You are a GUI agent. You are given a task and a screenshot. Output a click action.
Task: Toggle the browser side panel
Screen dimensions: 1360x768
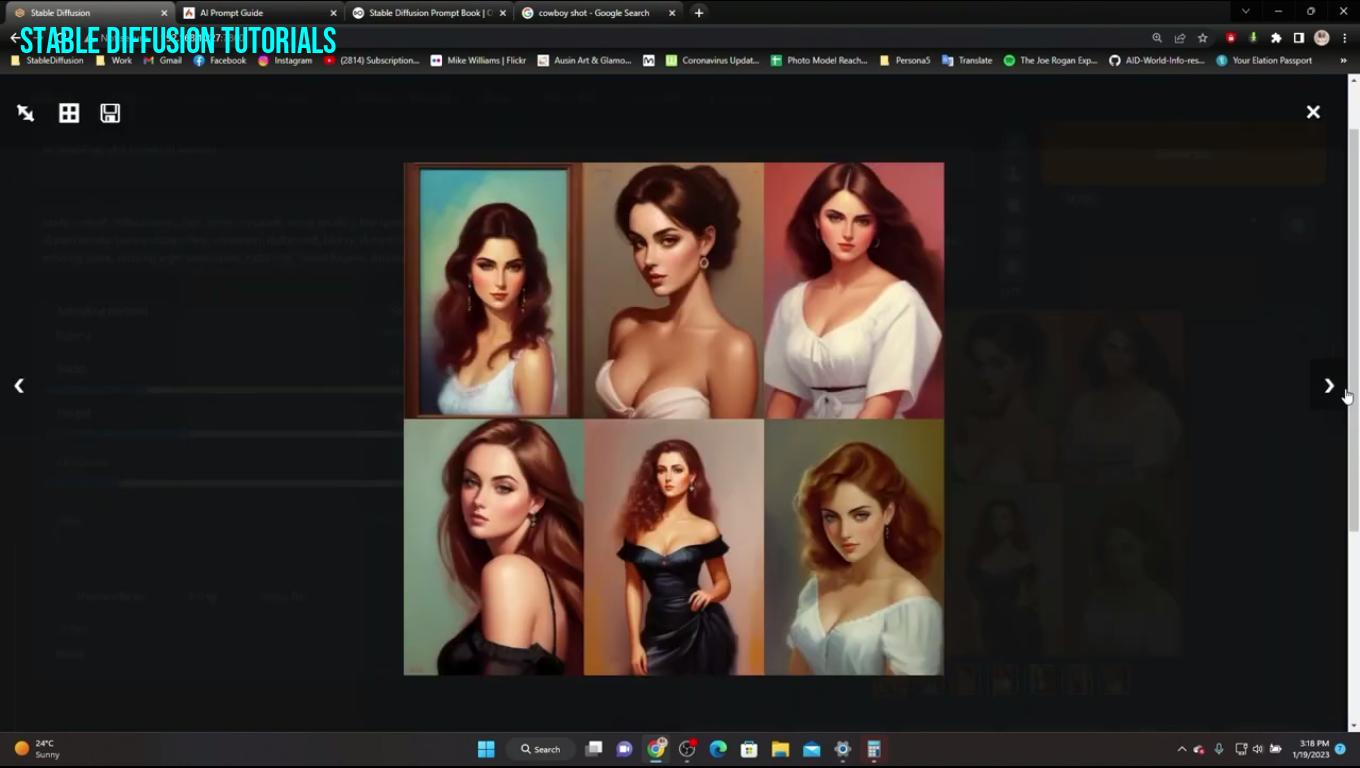click(x=1298, y=38)
